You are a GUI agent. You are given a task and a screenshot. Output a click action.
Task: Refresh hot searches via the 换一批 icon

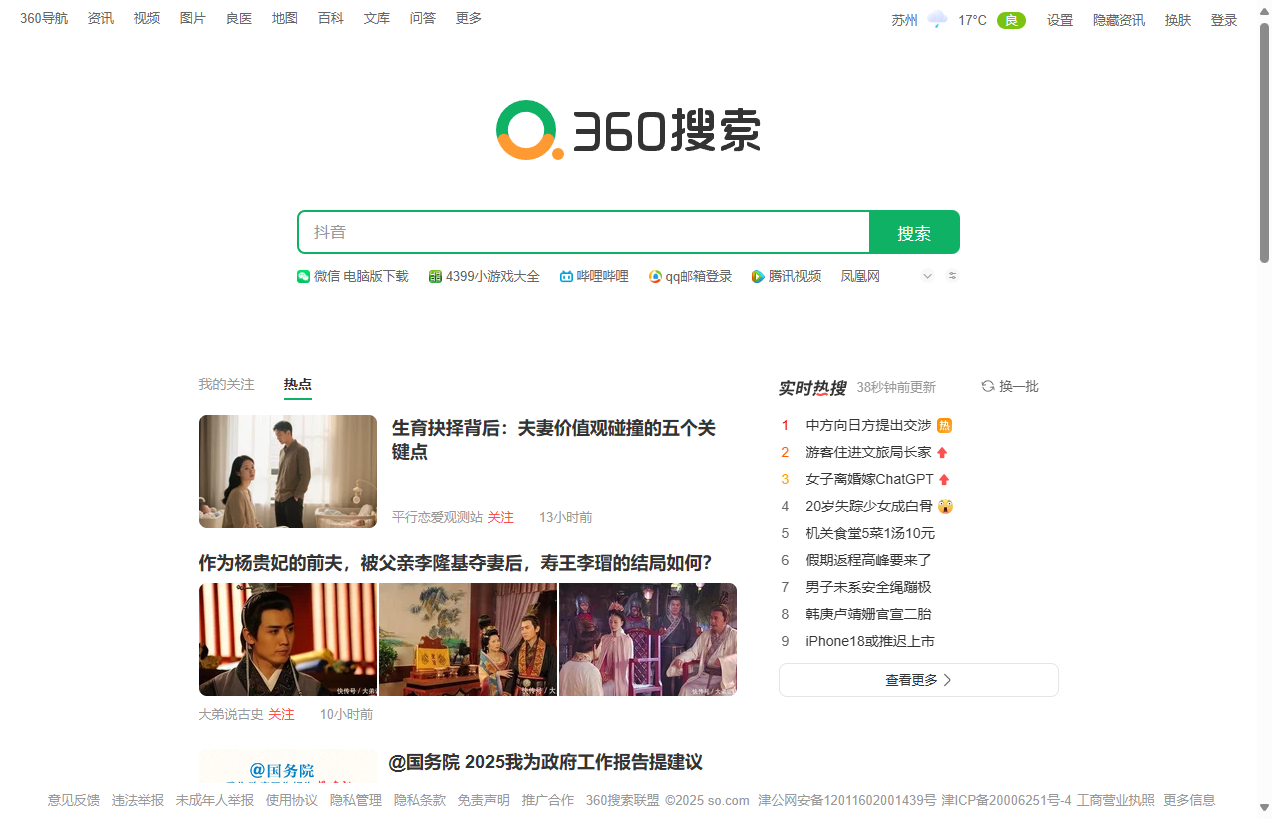tap(989, 386)
